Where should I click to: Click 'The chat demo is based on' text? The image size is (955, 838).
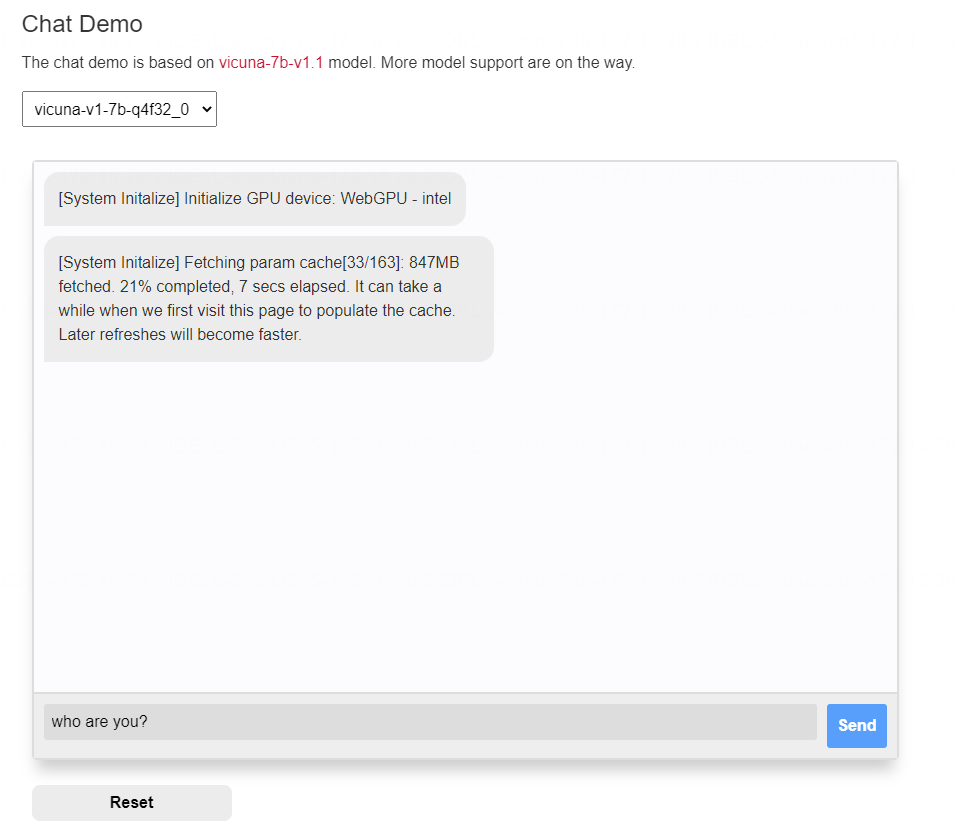coord(118,62)
